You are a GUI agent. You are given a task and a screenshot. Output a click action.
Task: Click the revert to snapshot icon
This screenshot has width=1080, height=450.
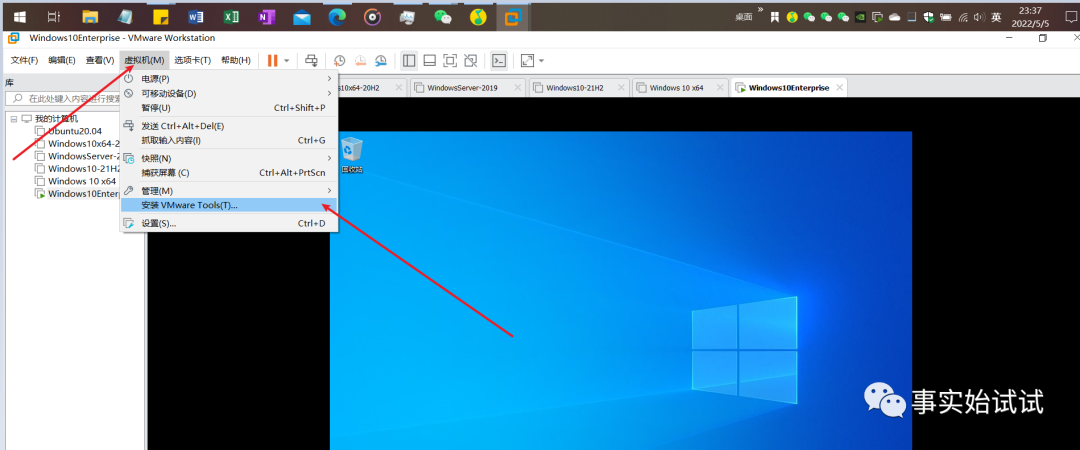(x=360, y=61)
